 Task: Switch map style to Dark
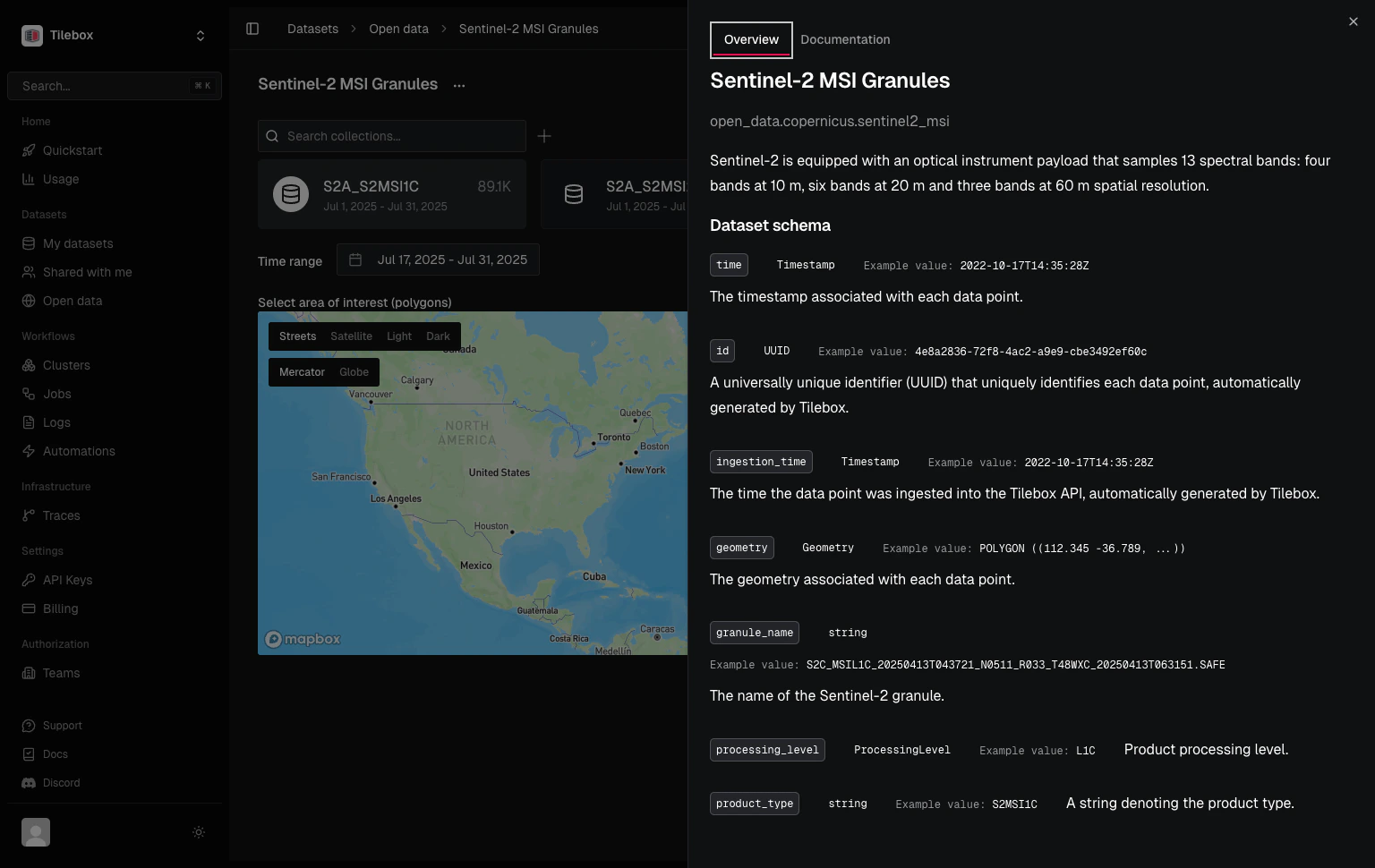[438, 336]
